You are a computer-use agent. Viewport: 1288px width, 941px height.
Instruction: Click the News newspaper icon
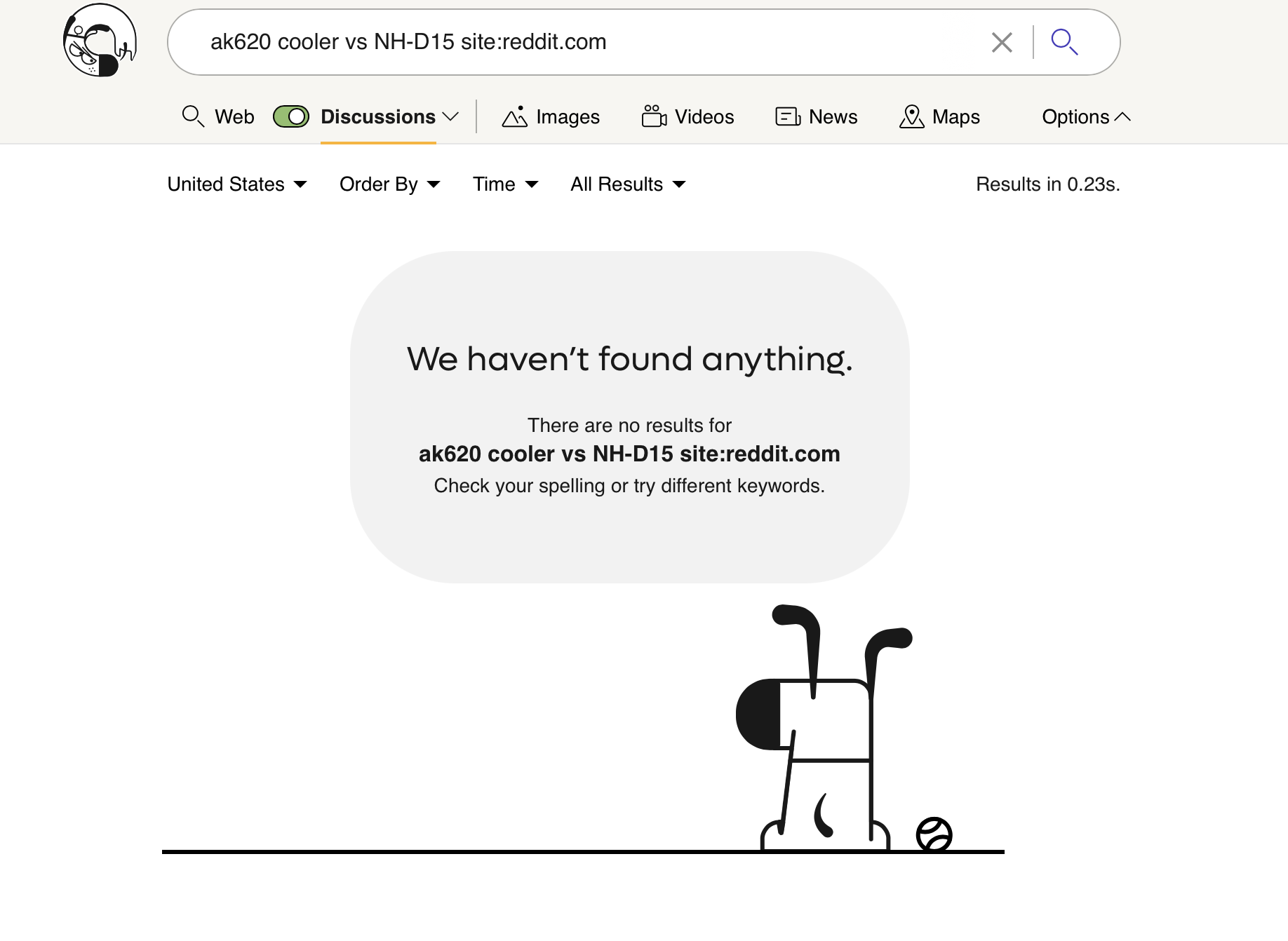788,116
